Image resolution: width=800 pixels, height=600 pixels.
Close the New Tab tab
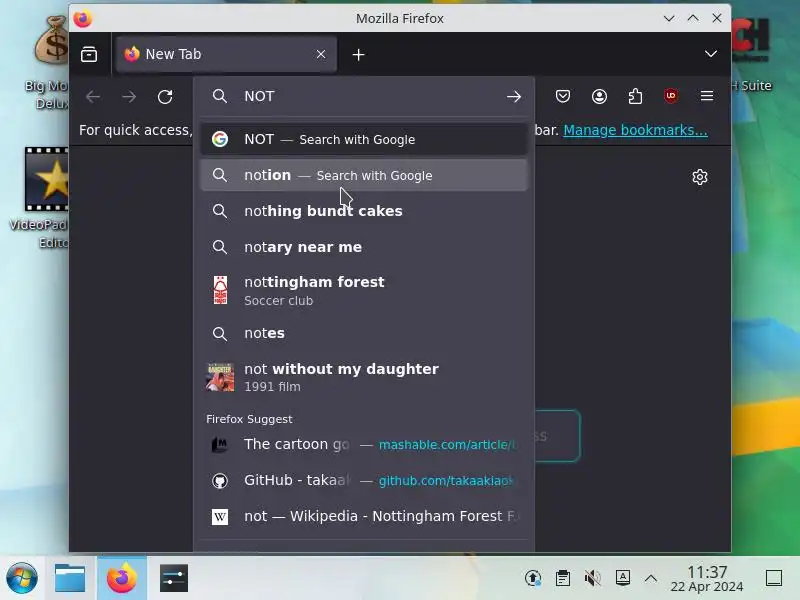click(321, 54)
